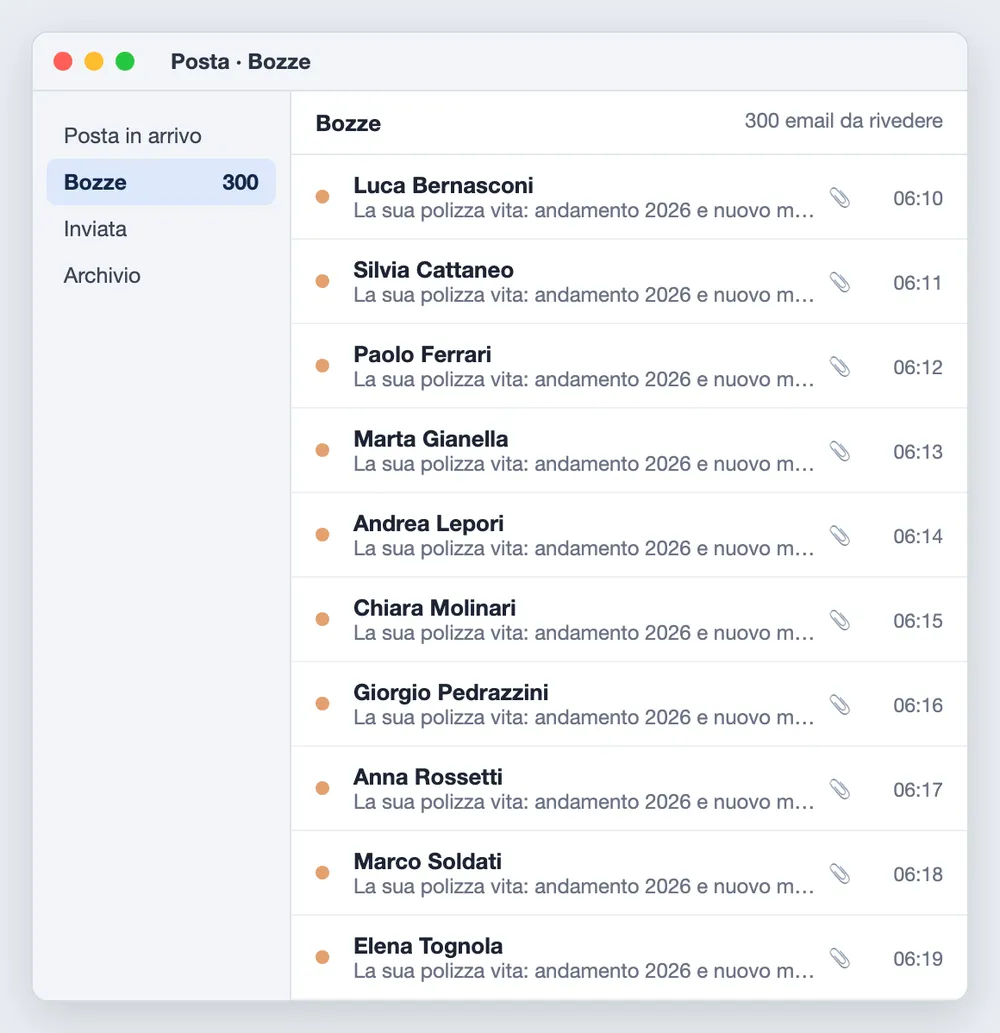Click the 06:13 time on Marta's row

[x=918, y=452]
